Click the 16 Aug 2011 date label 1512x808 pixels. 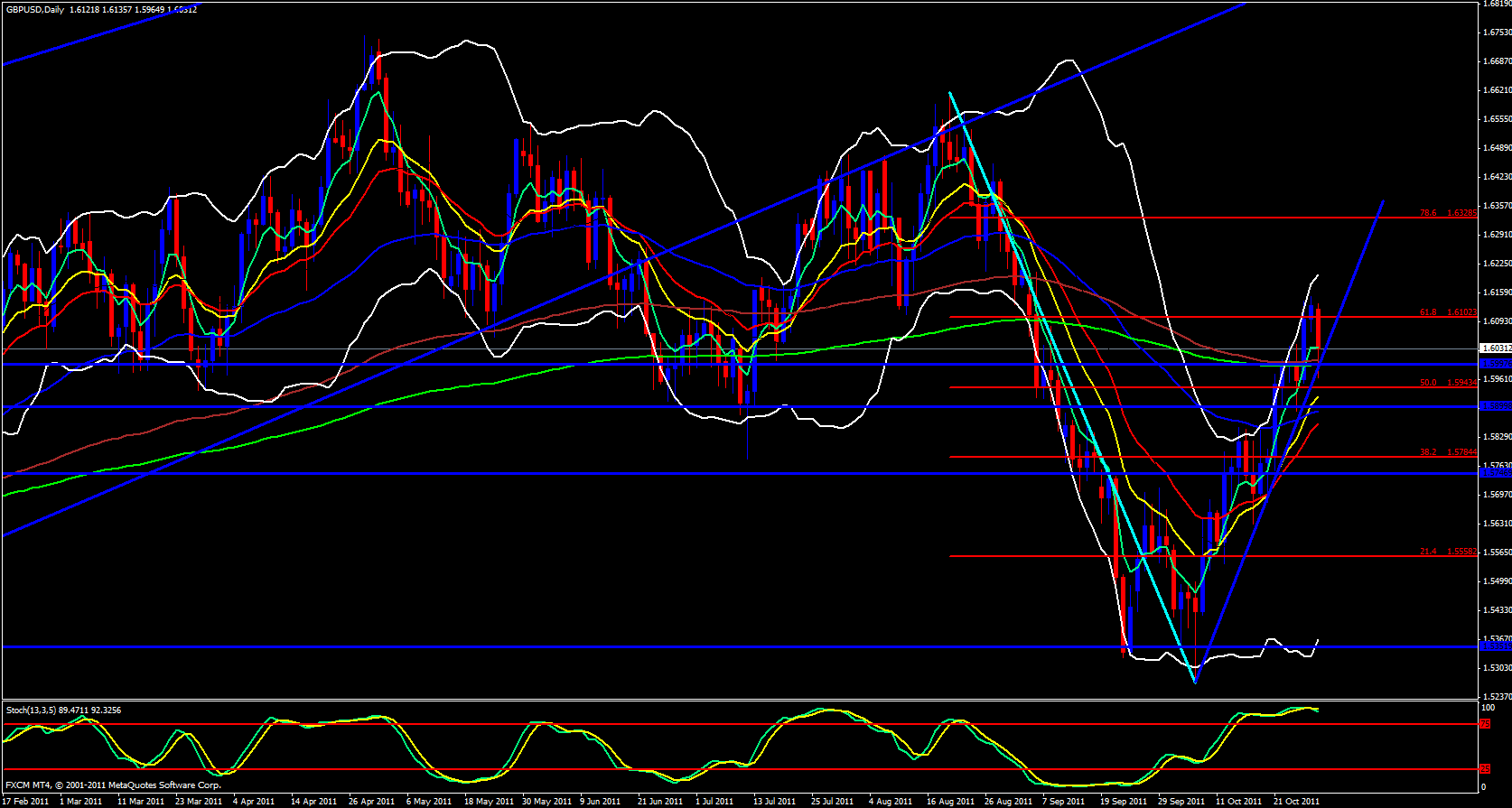coord(952,802)
